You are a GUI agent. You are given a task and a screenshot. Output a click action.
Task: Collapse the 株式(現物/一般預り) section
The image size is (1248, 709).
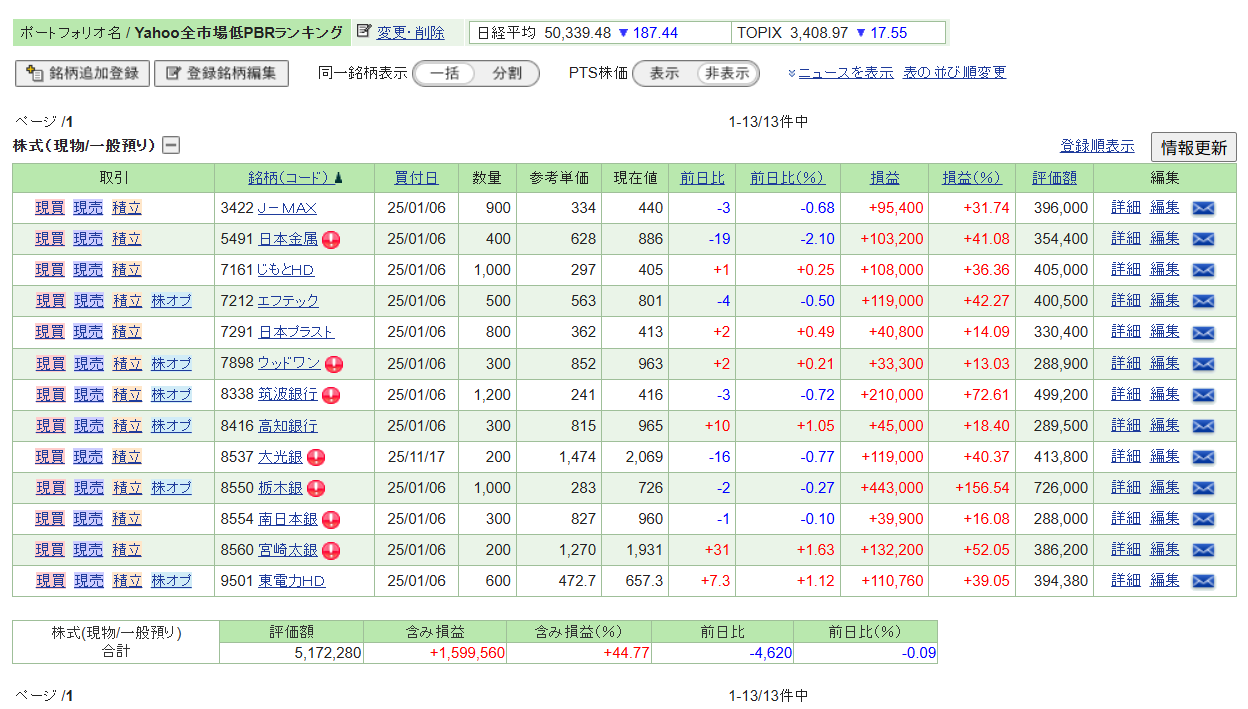pyautogui.click(x=171, y=146)
